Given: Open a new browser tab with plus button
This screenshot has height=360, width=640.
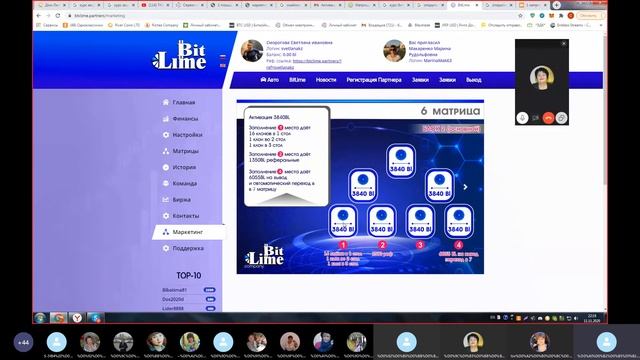Looking at the screenshot, I should 557,5.
